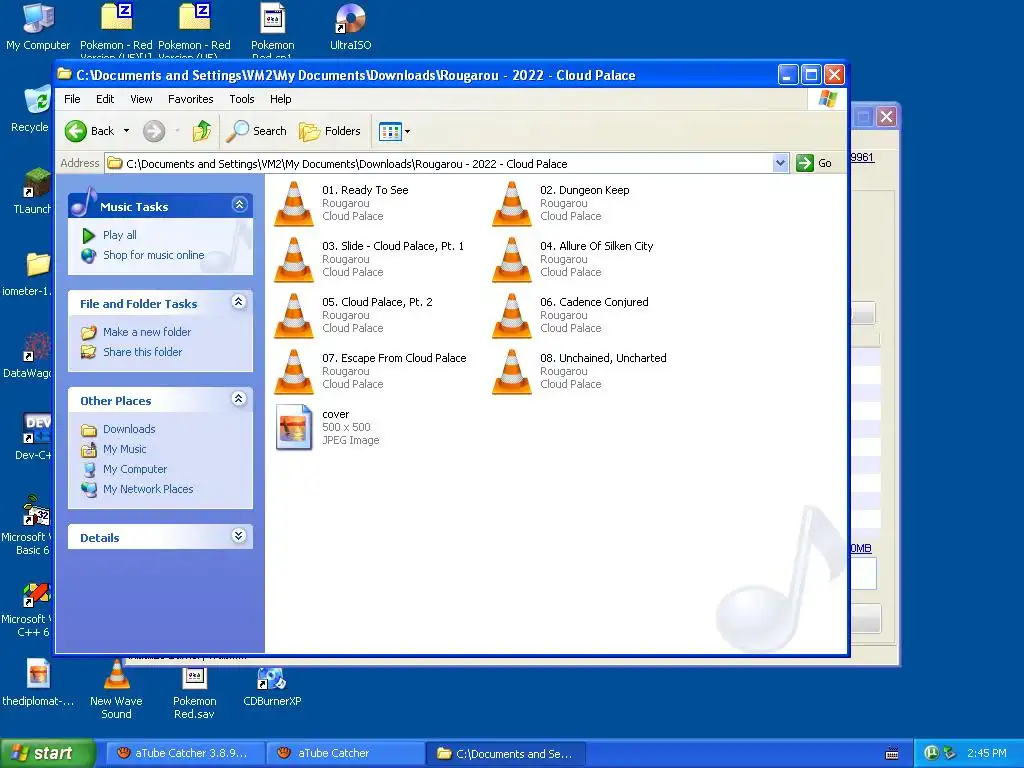Viewport: 1024px width, 768px height.
Task: Switch to second aTube Catcher taskbar item
Action: [345, 754]
